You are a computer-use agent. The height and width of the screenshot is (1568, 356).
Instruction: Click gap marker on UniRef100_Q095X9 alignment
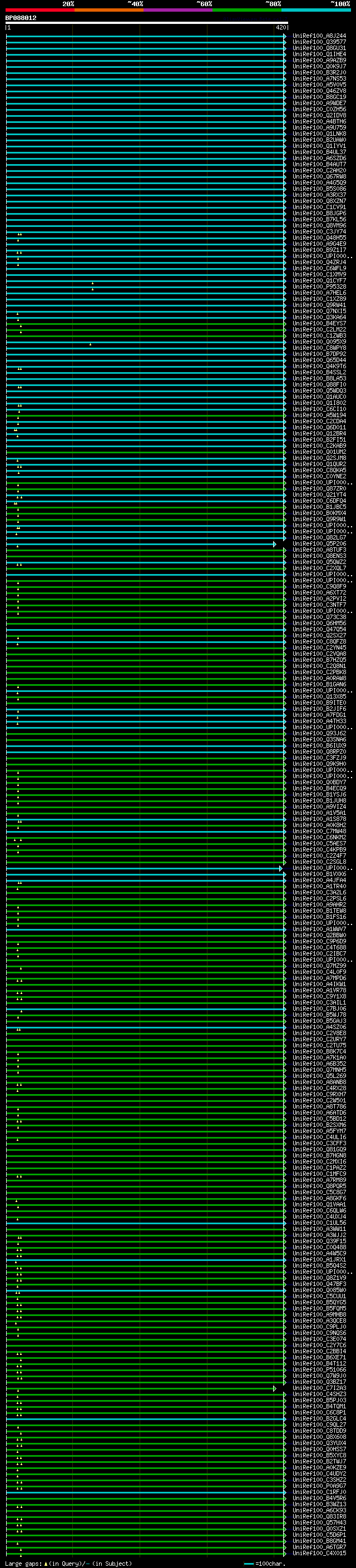coord(91,344)
